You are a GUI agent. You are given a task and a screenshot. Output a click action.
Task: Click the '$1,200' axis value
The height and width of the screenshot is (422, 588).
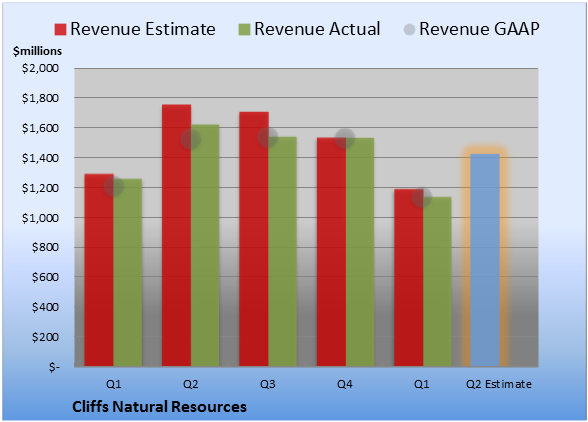[x=40, y=188]
